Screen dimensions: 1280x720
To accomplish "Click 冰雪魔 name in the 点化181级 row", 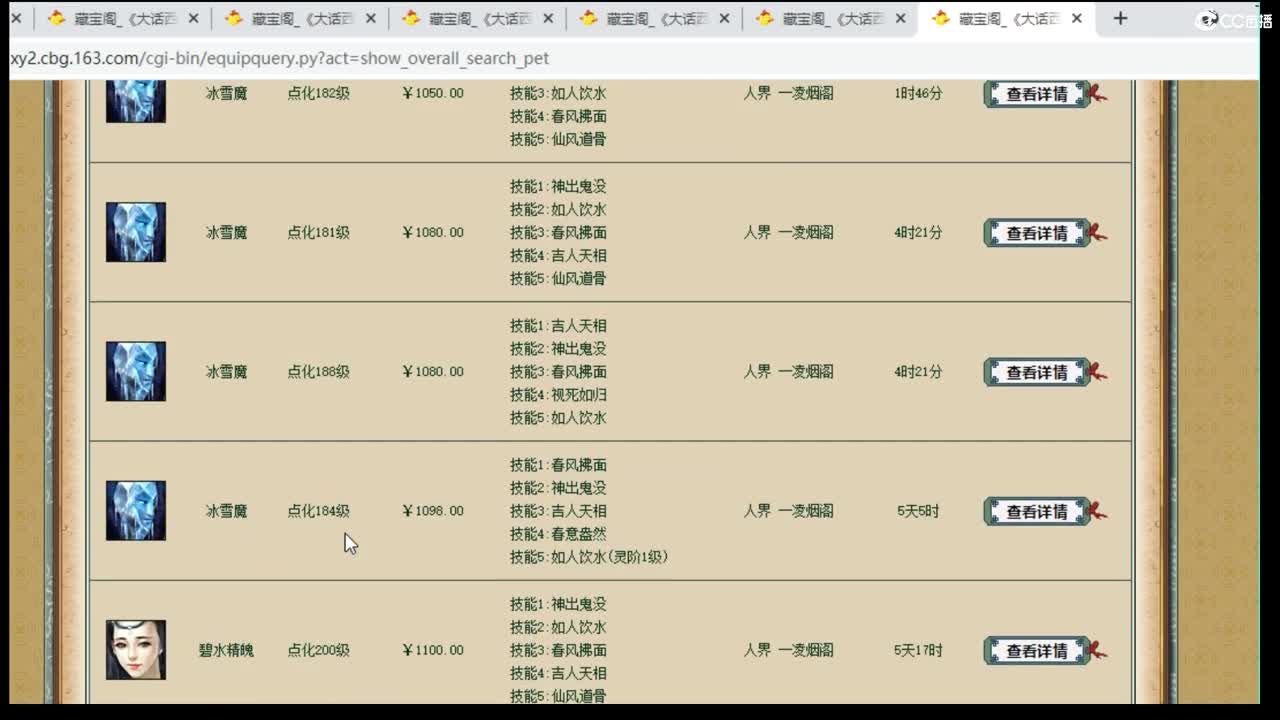I will tap(226, 232).
